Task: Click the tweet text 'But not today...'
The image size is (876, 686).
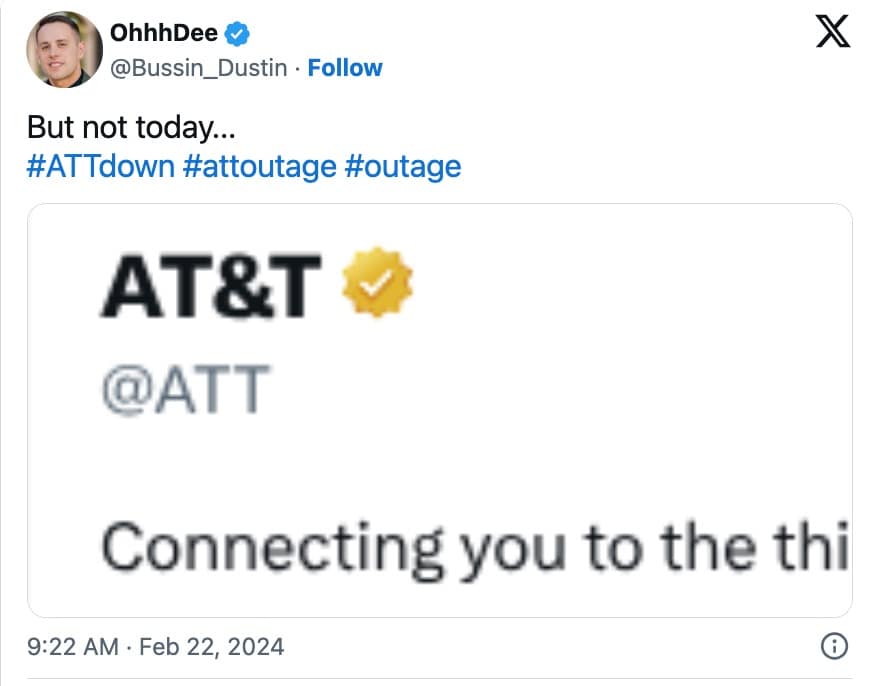Action: (119, 127)
